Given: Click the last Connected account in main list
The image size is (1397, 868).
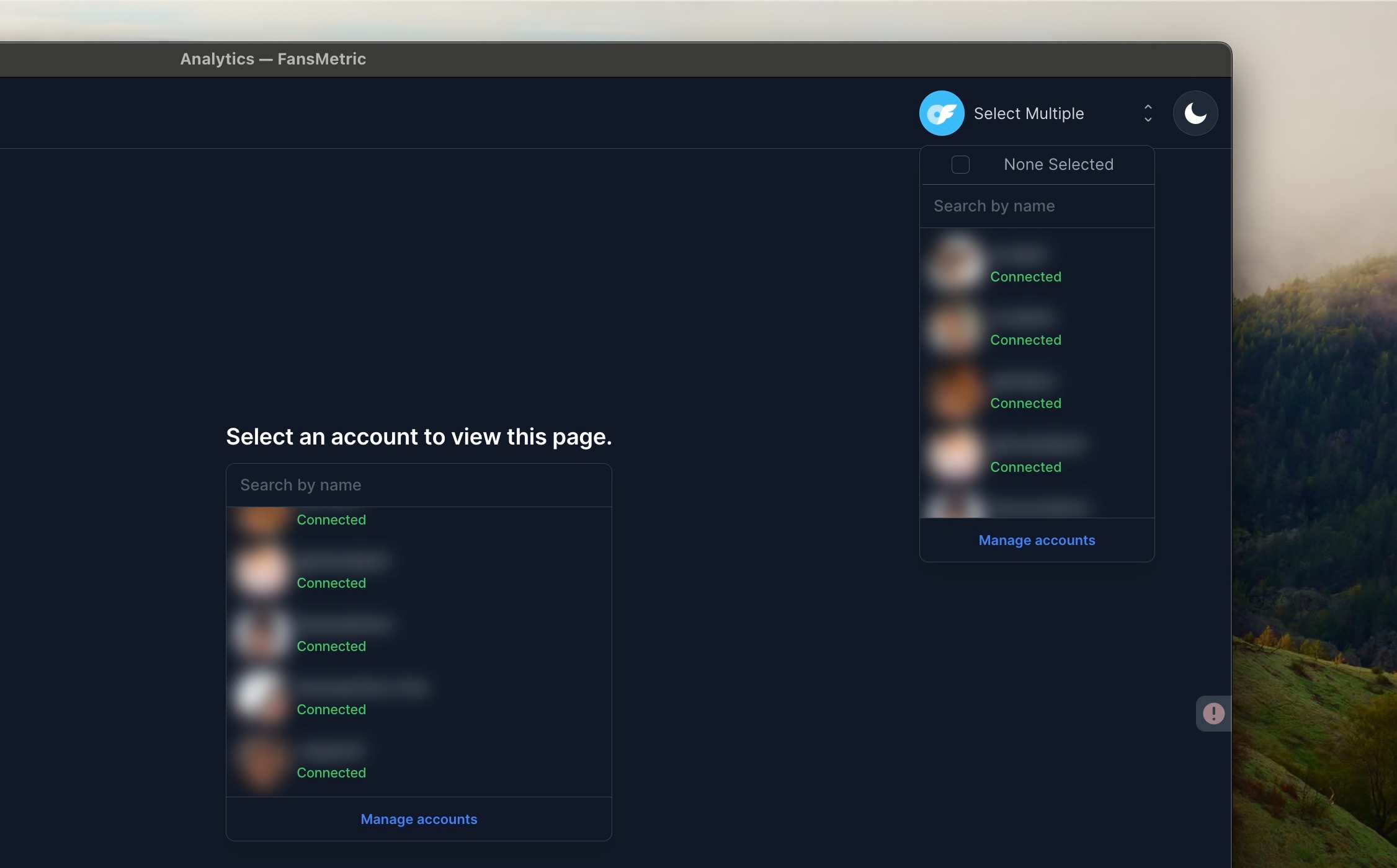Looking at the screenshot, I should coord(419,761).
